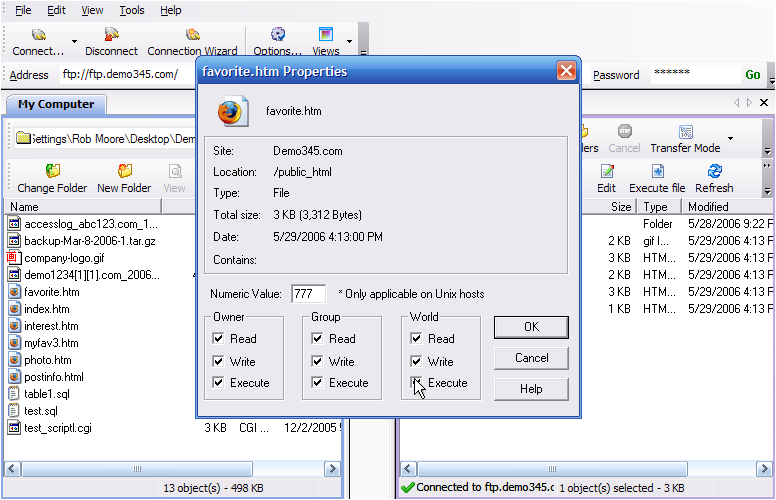Confirm properties with OK button
The height and width of the screenshot is (500, 776).
click(x=531, y=327)
